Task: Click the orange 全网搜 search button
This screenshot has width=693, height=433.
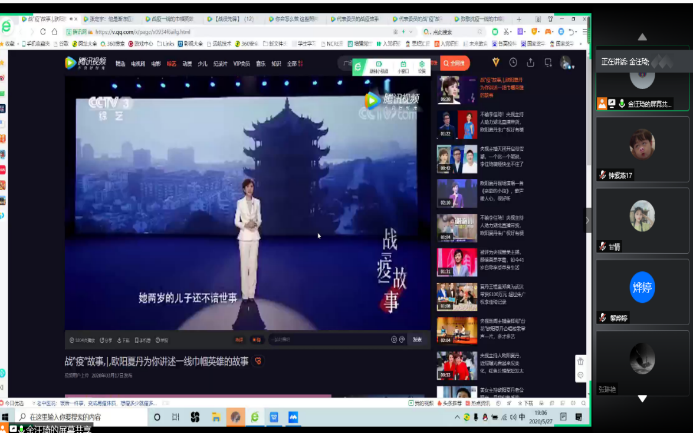Action: tap(455, 62)
